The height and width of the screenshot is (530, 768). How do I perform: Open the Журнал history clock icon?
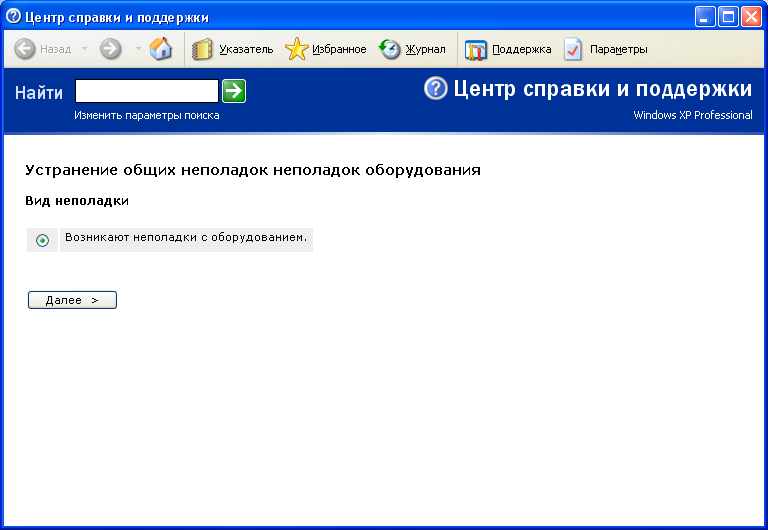click(x=390, y=49)
